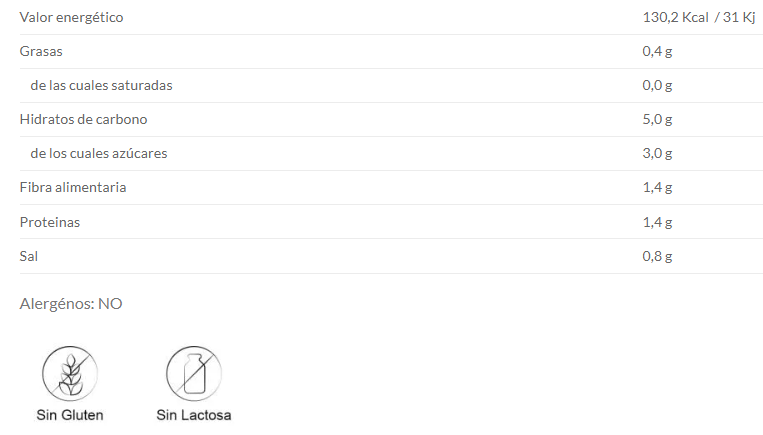This screenshot has width=763, height=435.
Task: Click the Fibra alimentaria 1,4 g value
Action: pyautogui.click(x=657, y=187)
